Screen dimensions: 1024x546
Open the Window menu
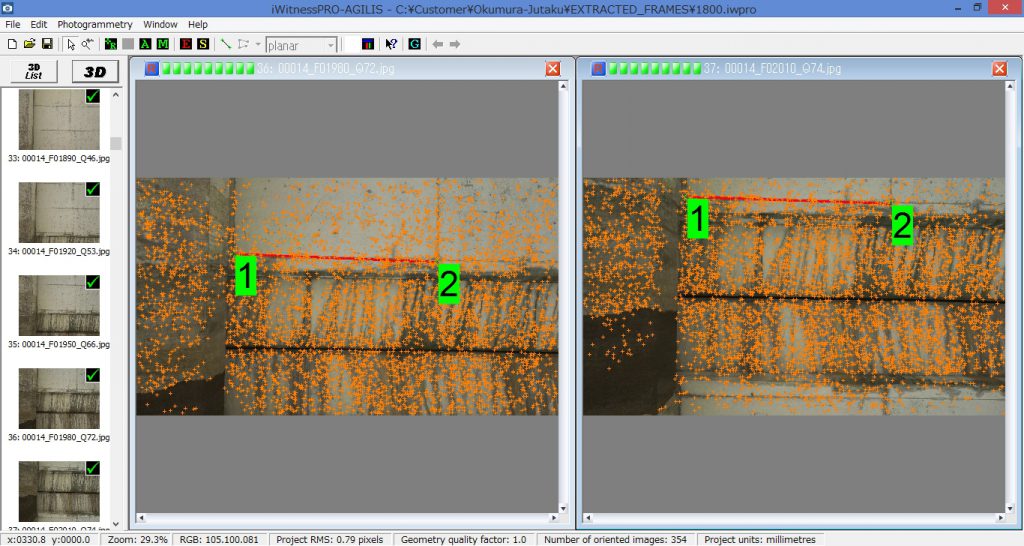160,24
